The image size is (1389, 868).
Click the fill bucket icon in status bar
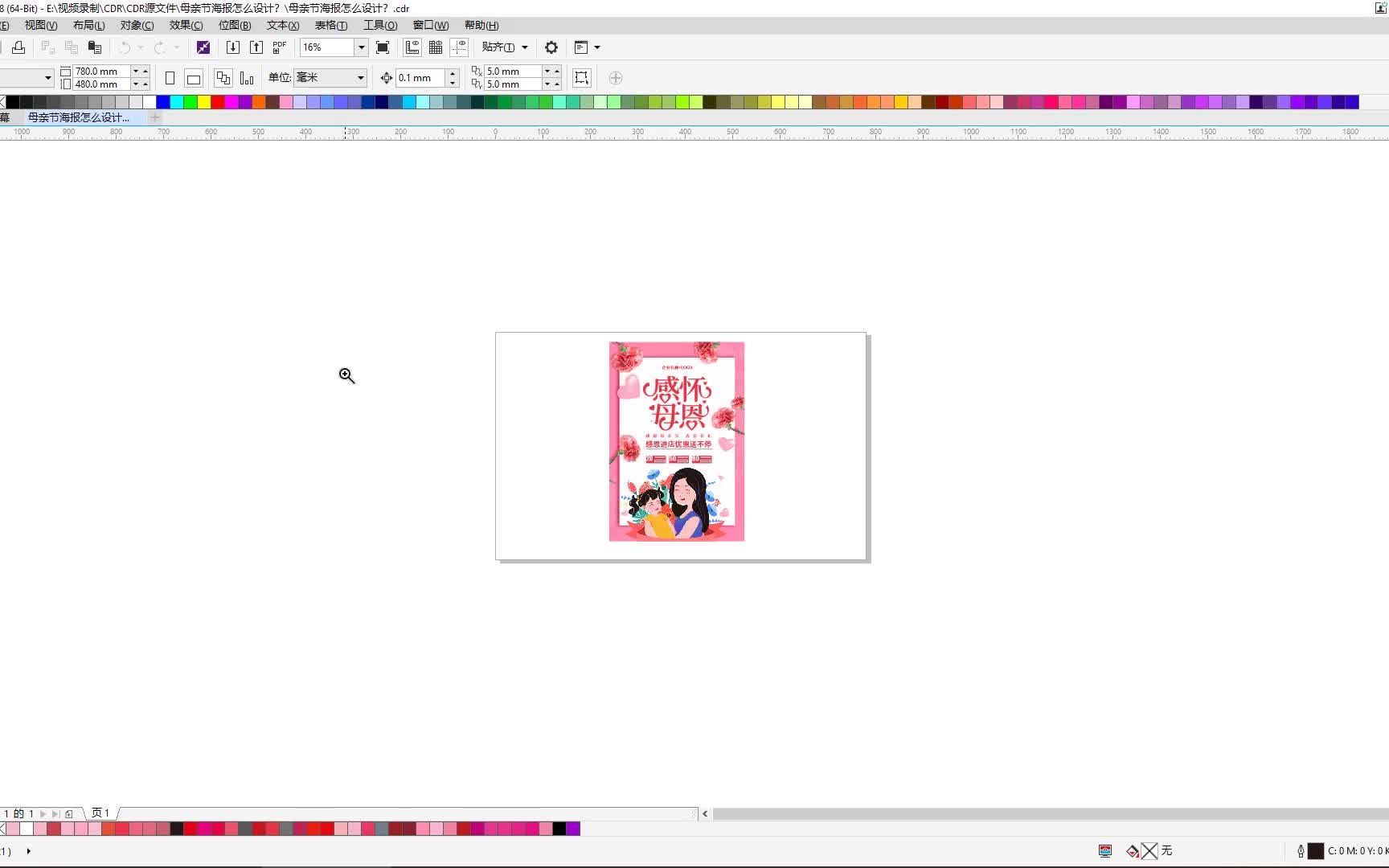1133,851
